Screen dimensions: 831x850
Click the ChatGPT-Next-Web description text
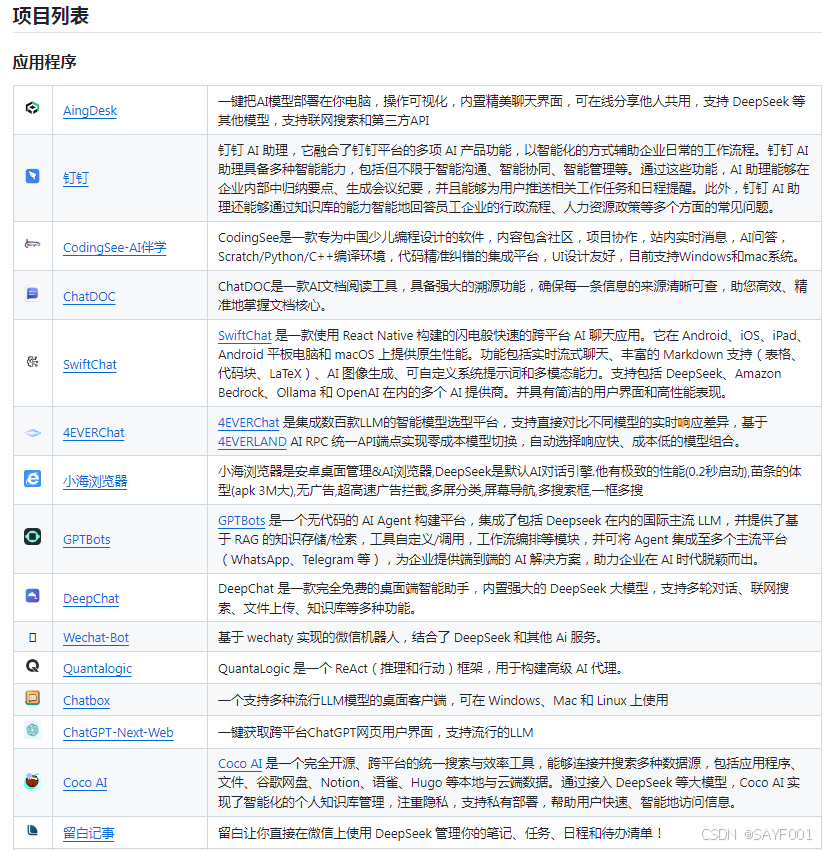pos(376,732)
